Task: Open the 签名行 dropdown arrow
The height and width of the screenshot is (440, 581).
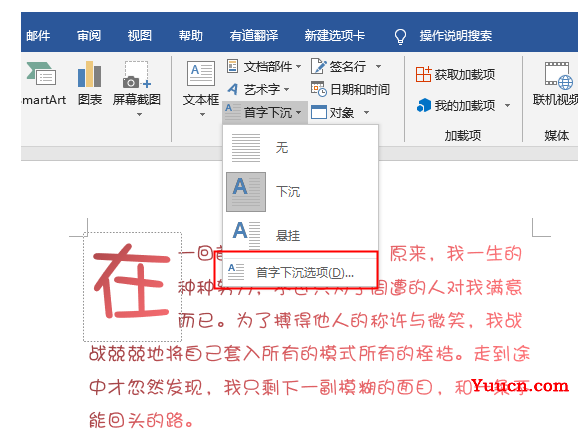Action: coord(378,67)
